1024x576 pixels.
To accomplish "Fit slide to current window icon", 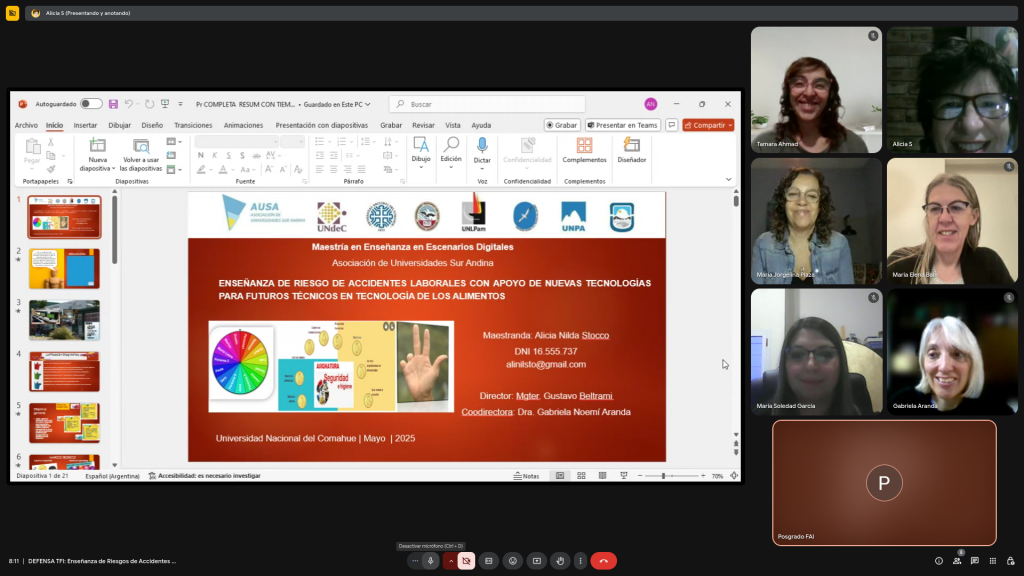I will click(x=734, y=476).
